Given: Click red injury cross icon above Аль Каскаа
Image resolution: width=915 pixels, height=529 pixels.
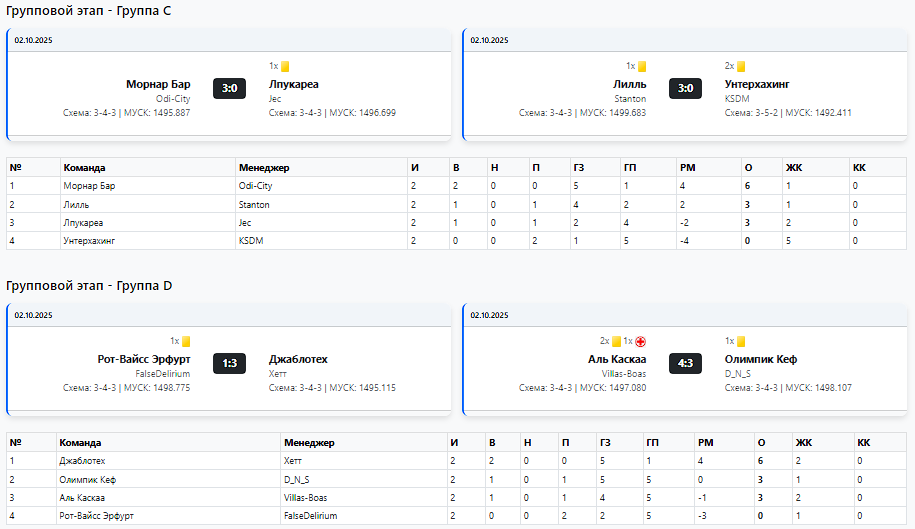Looking at the screenshot, I should coord(641,342).
